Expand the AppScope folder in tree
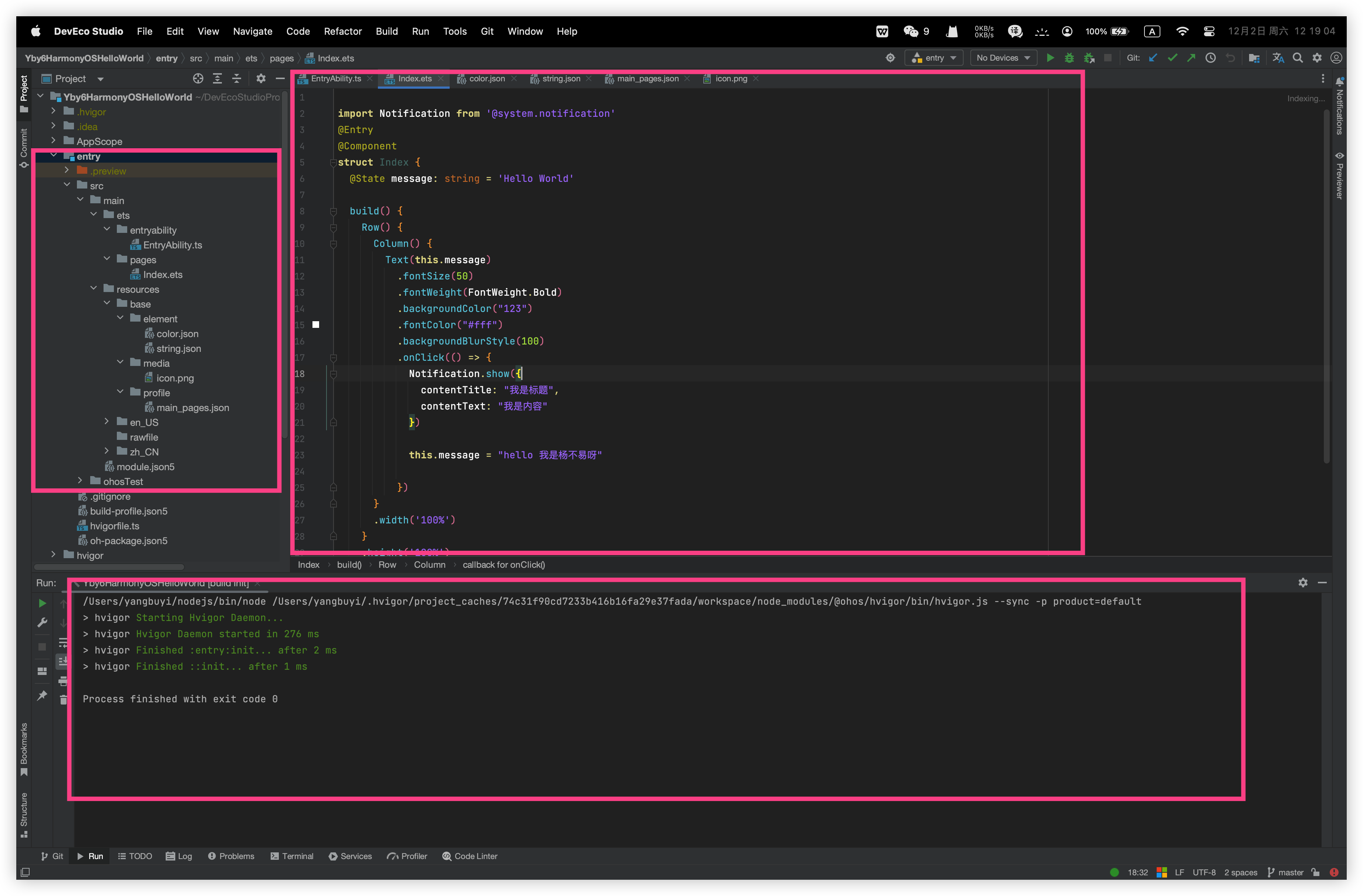The width and height of the screenshot is (1363, 896). point(53,141)
